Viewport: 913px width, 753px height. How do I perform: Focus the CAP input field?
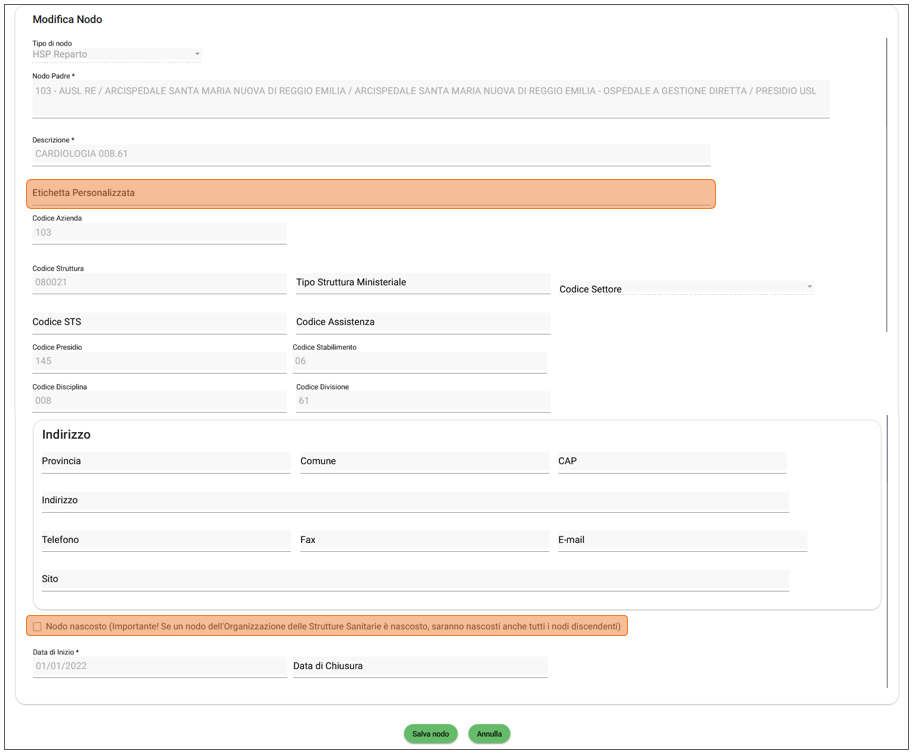(671, 462)
